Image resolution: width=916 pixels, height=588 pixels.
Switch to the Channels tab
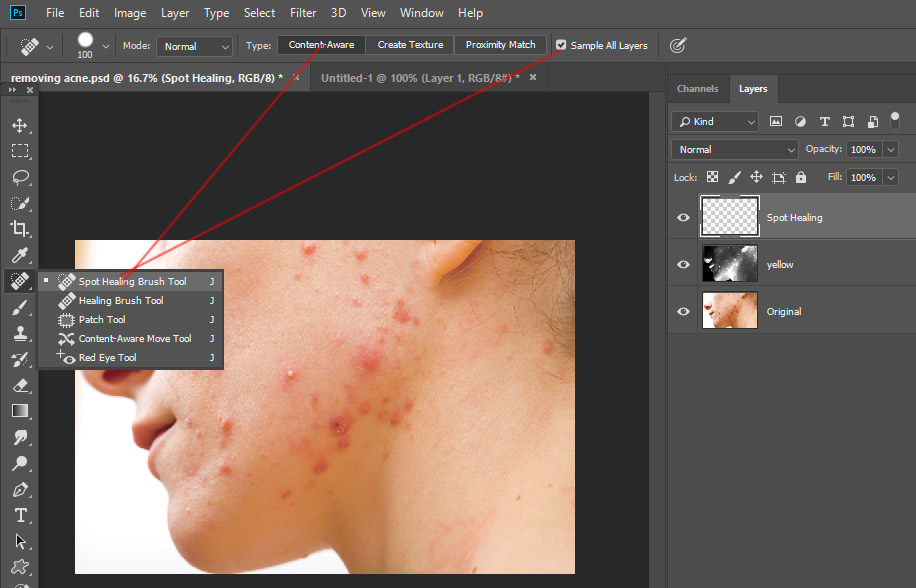[x=698, y=88]
